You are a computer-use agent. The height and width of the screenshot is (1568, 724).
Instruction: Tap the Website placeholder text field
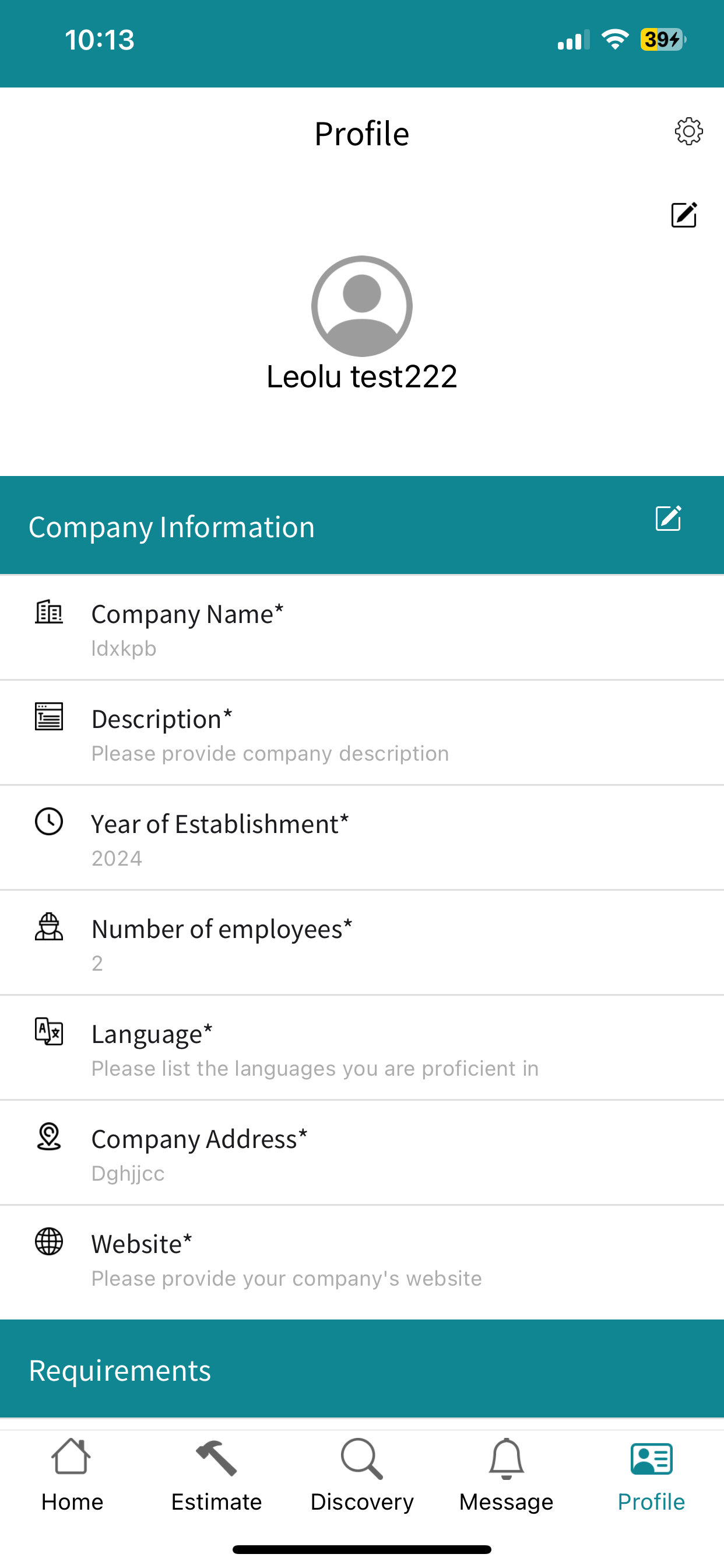click(x=287, y=1278)
